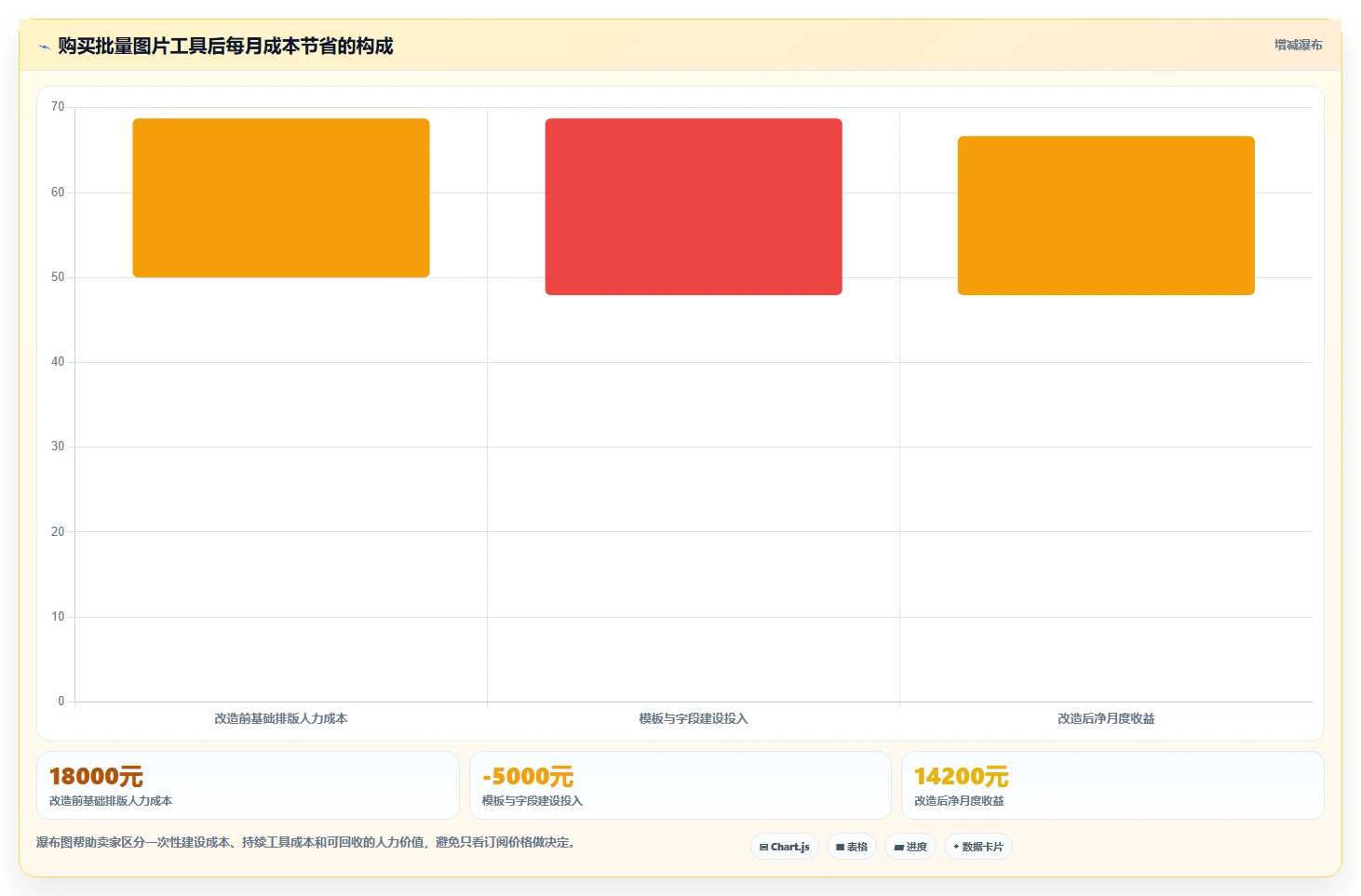This screenshot has width=1361, height=896.
Task: Click the 模板与字段建设投入 caption below -5000元
Action: [532, 801]
